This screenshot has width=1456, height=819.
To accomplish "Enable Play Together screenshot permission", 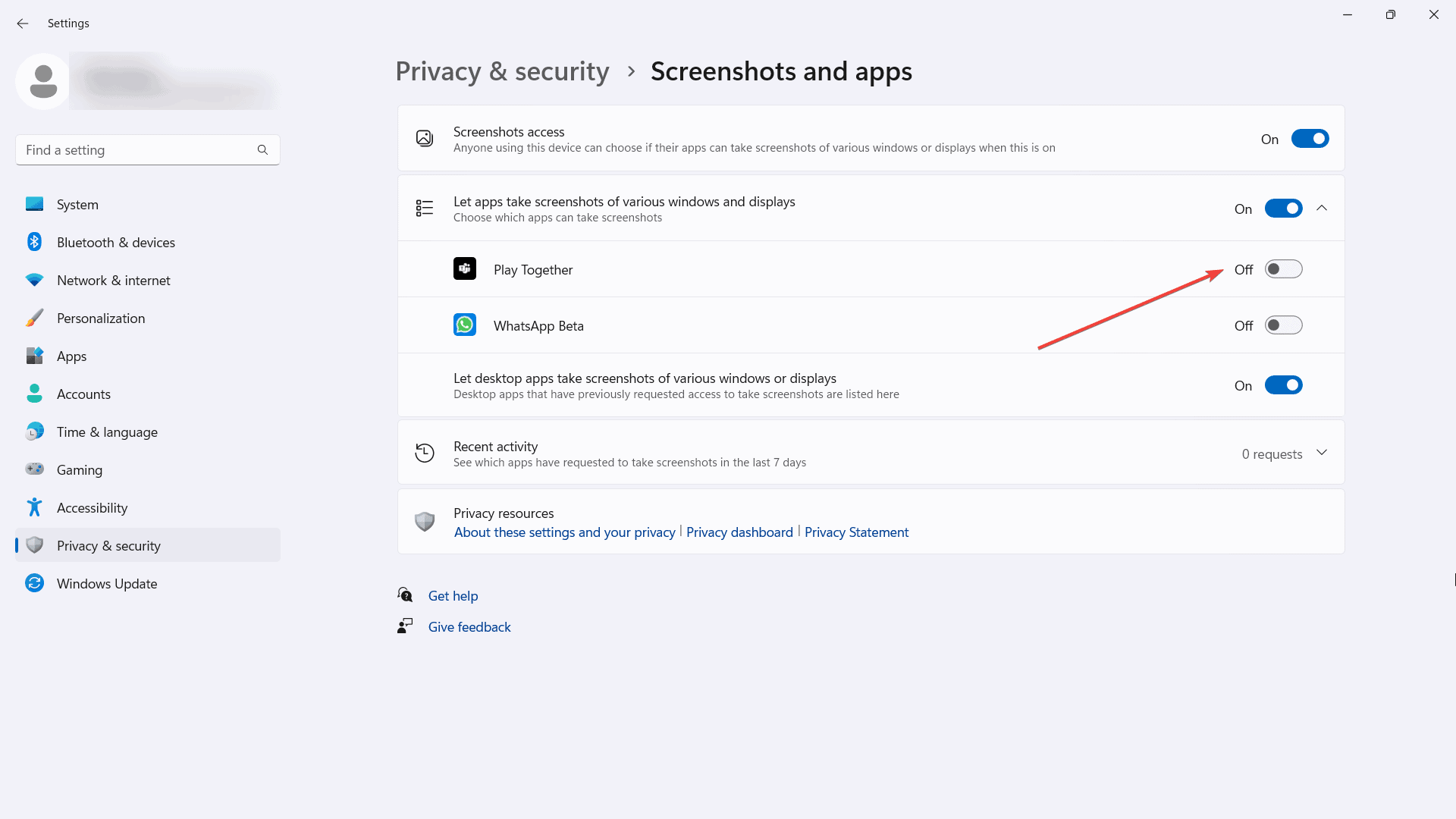I will (x=1283, y=269).
